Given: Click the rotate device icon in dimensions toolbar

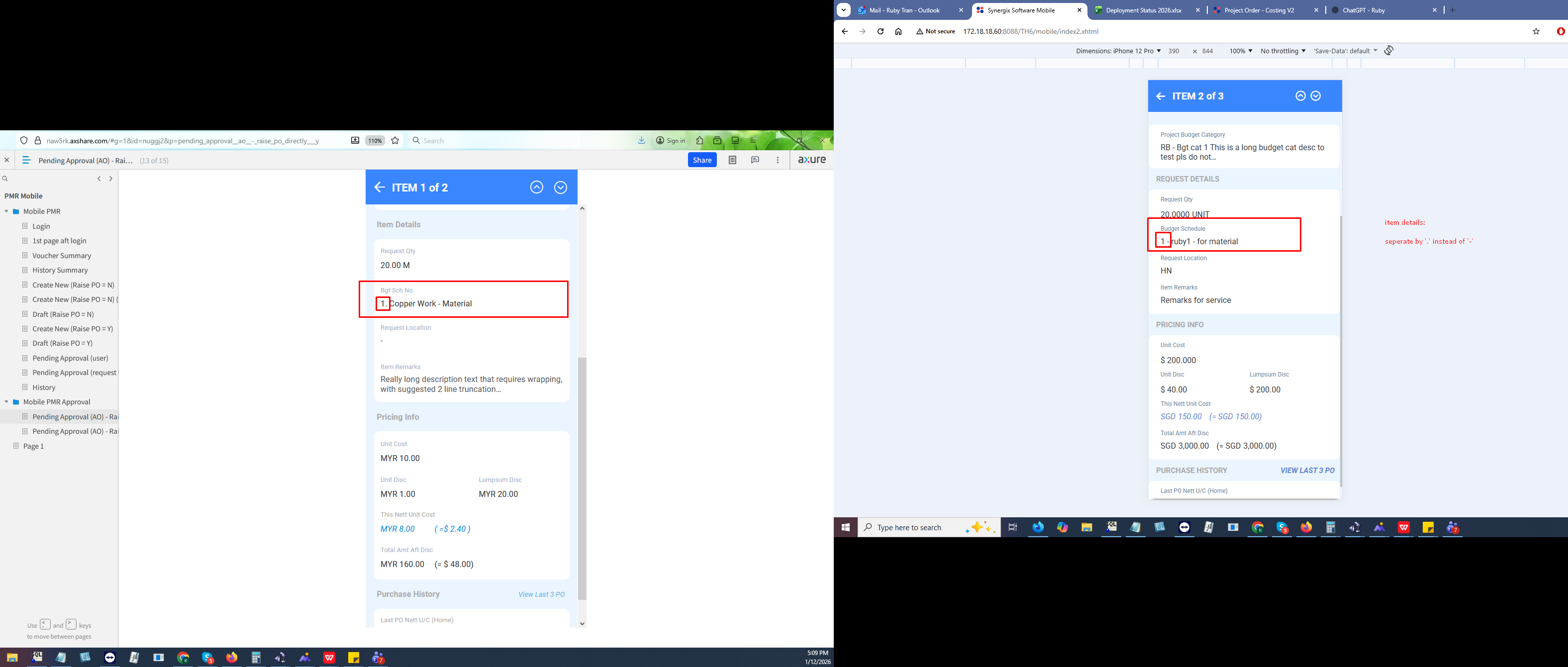Looking at the screenshot, I should (x=1388, y=51).
